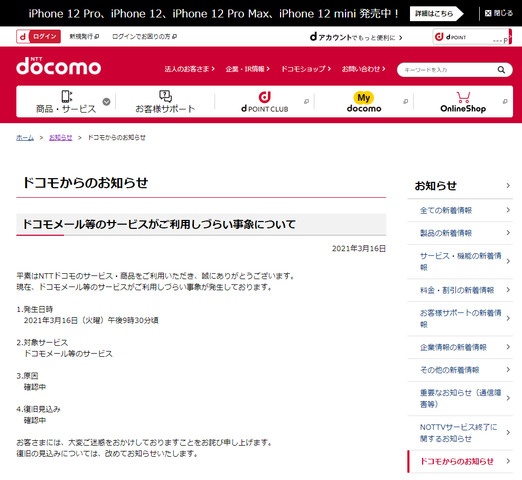This screenshot has height=480, width=522.
Task: Open 全ての新着情報 sidebar item
Action: 460,210
